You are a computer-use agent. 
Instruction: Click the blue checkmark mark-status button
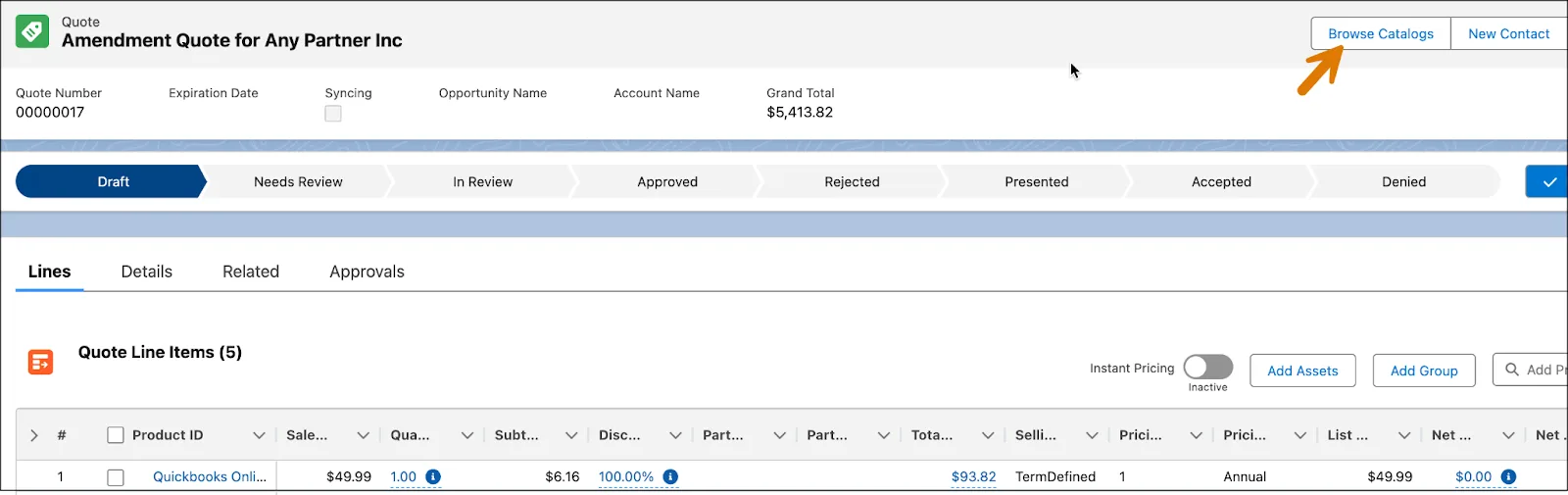pos(1548,181)
